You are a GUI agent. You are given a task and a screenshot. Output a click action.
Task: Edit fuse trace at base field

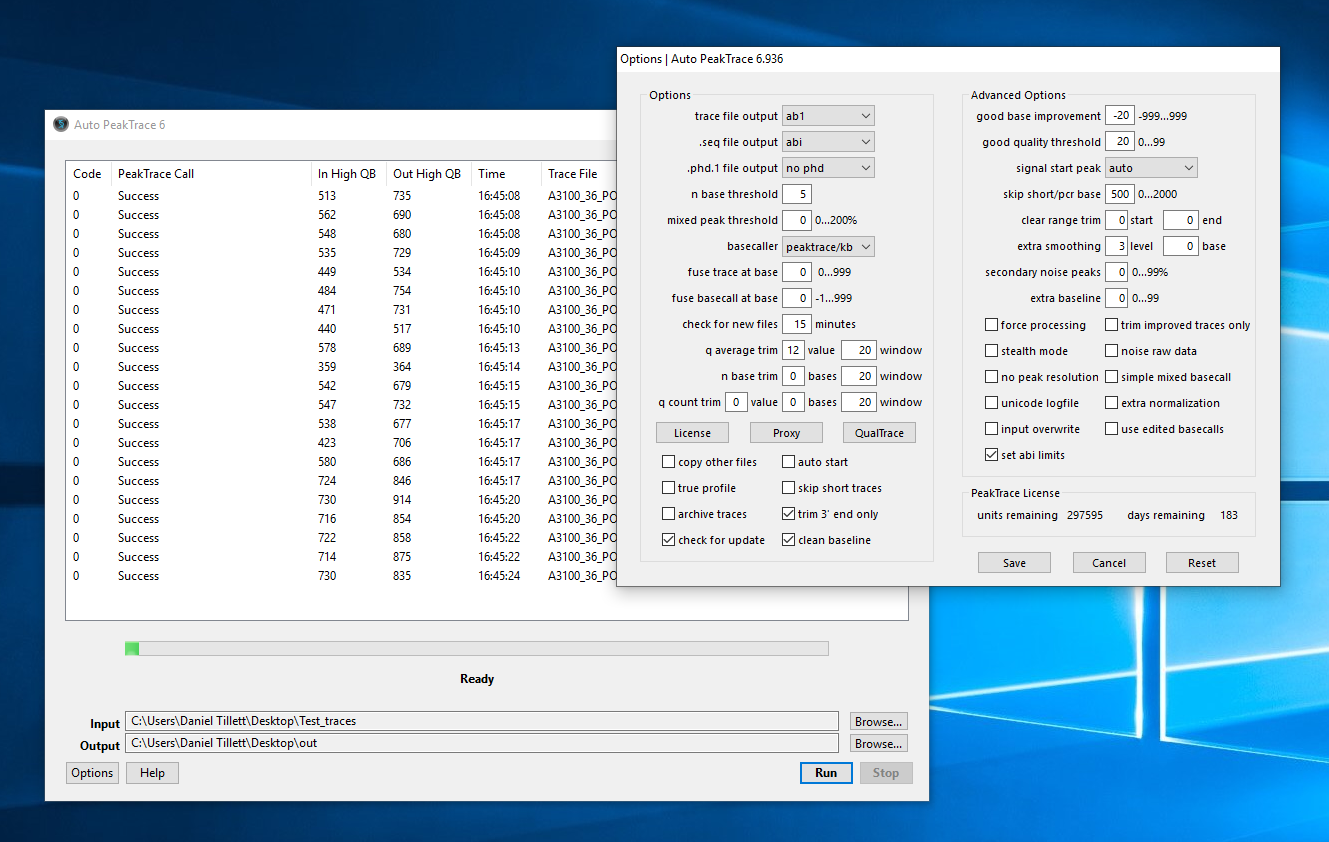pos(796,272)
